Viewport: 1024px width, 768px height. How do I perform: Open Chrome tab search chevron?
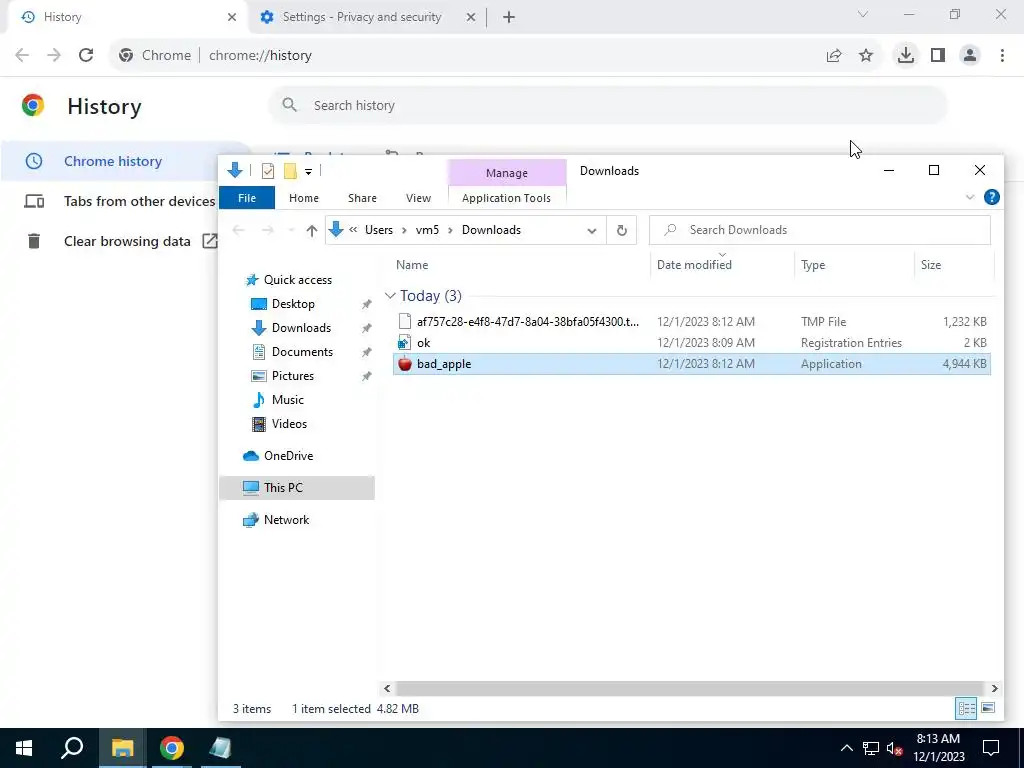pyautogui.click(x=863, y=14)
